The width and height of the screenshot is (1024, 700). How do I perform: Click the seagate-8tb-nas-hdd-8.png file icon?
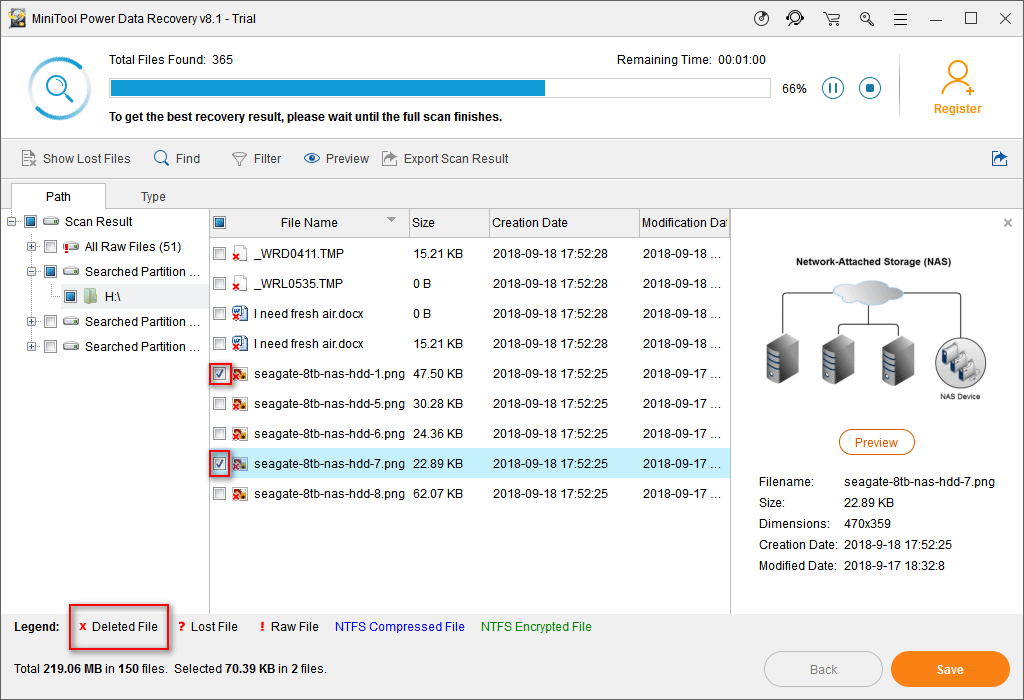coord(240,494)
